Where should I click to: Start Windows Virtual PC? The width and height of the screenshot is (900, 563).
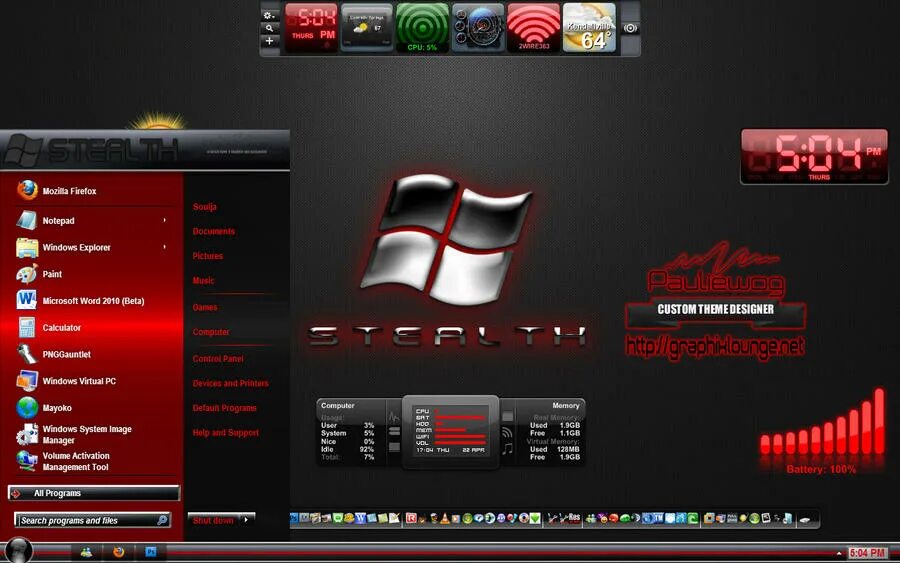point(79,381)
